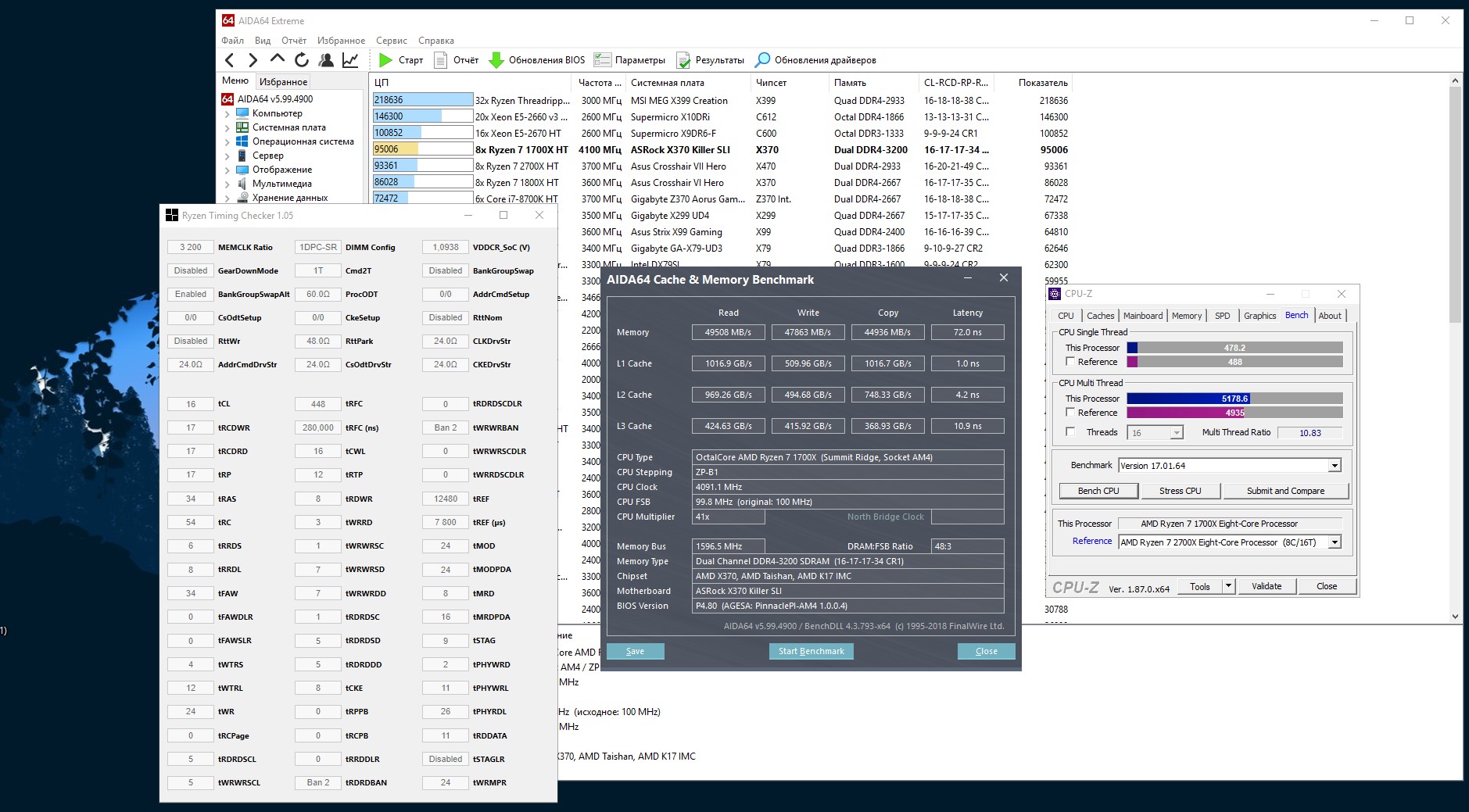1469x812 pixels.
Task: Open the Файл menu
Action: coord(232,41)
